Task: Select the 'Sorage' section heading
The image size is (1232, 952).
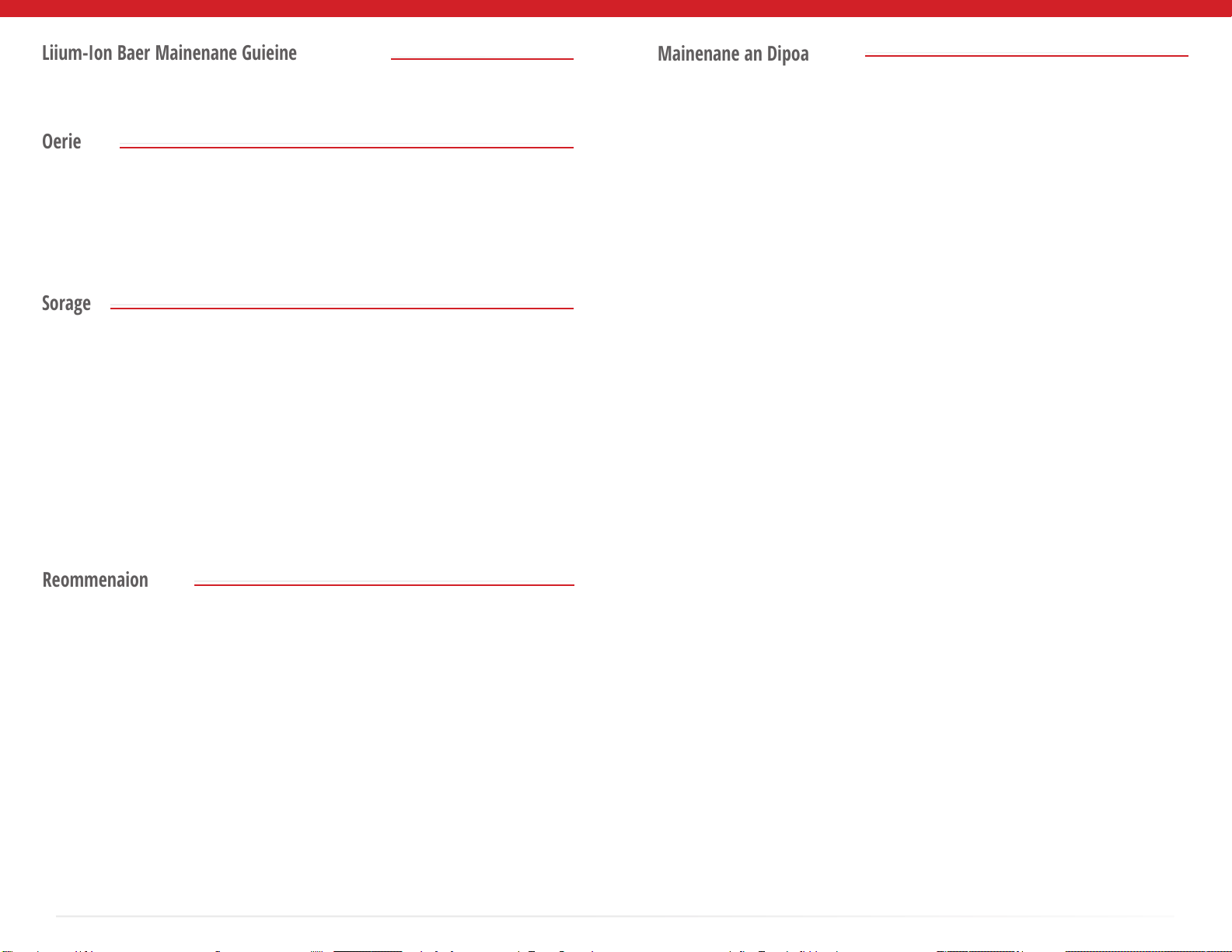Action: pos(66,303)
